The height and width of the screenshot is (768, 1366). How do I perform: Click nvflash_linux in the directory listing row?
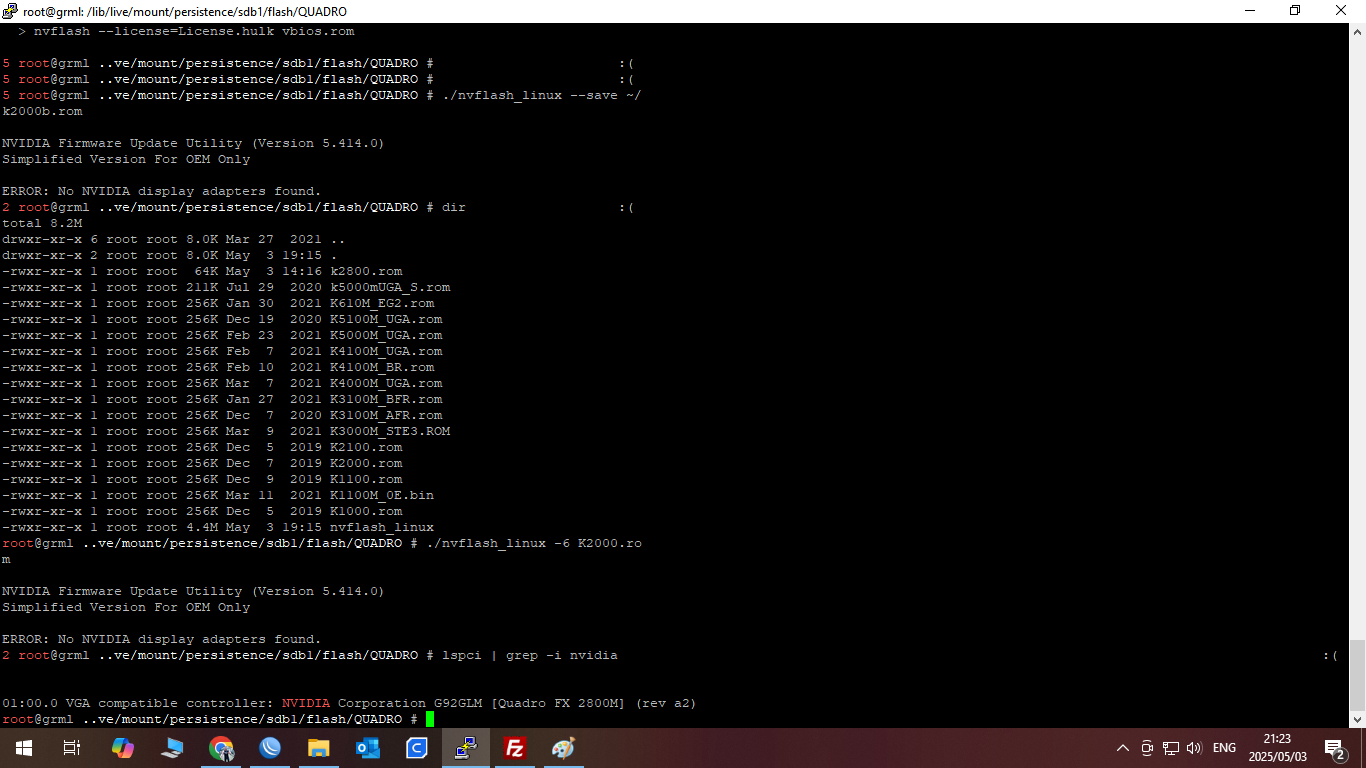point(382,527)
